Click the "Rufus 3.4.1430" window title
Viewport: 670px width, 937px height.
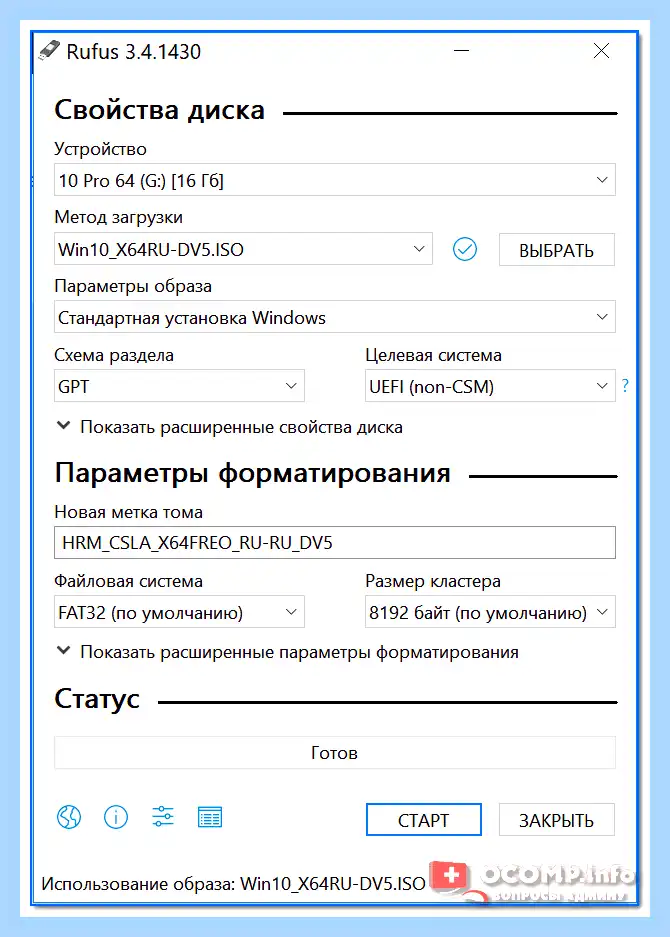coord(133,52)
